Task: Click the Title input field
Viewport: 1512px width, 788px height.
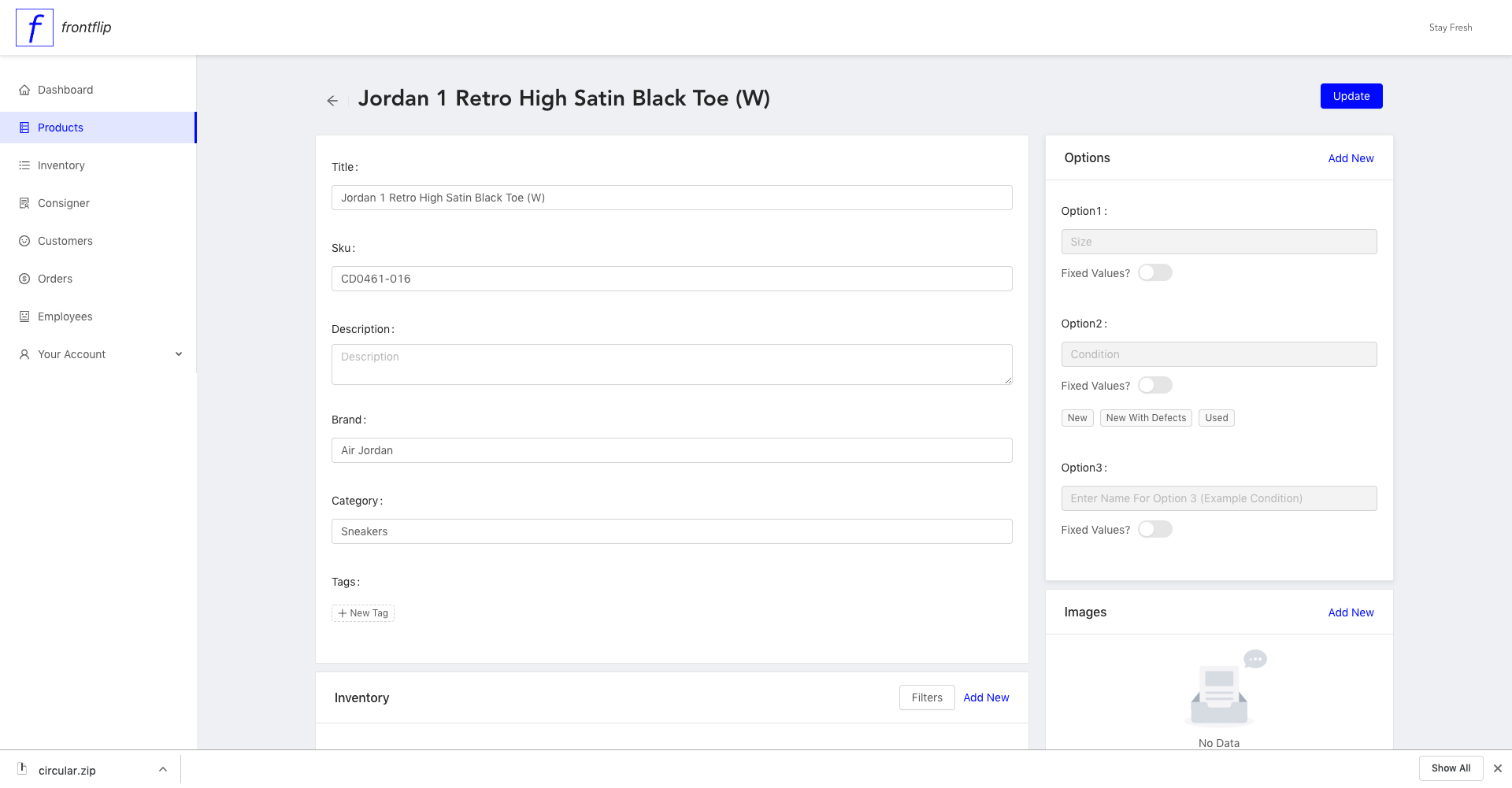Action: [672, 198]
